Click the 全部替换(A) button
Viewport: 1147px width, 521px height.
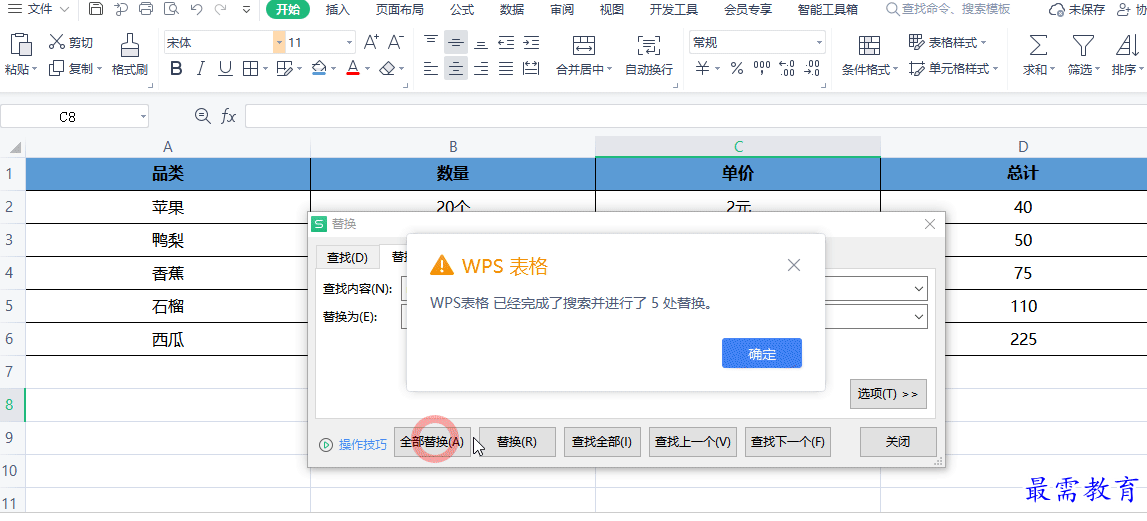[432, 442]
